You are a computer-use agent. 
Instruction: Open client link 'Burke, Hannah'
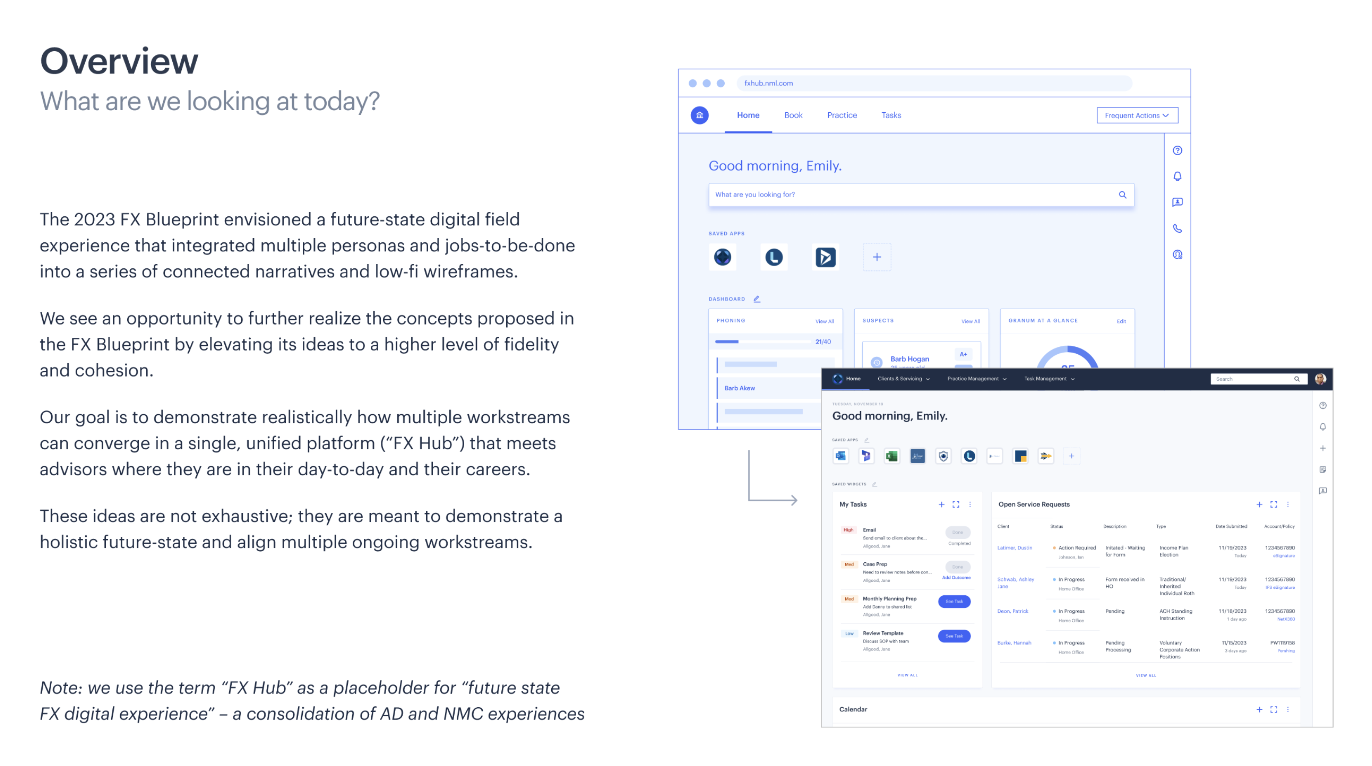tap(1013, 643)
